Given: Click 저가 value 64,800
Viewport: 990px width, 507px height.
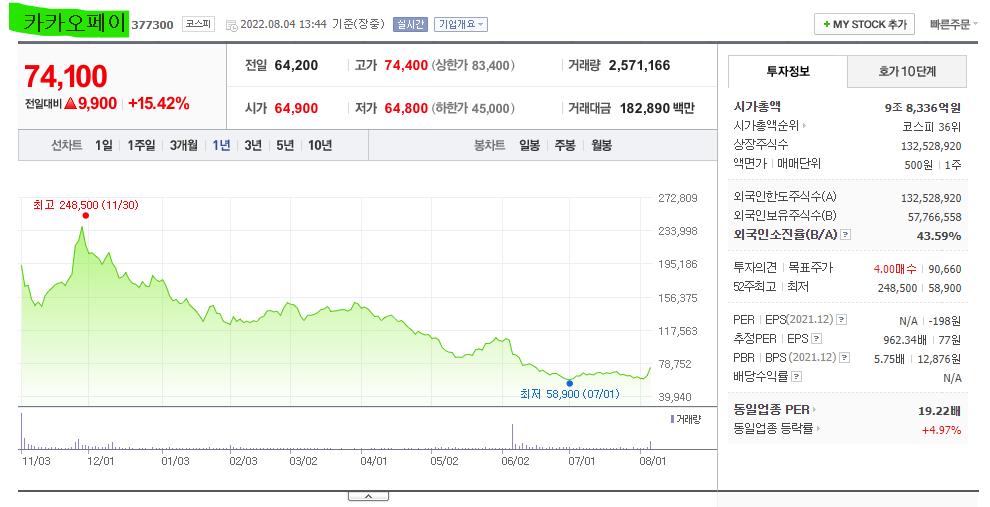Looking at the screenshot, I should [406, 109].
